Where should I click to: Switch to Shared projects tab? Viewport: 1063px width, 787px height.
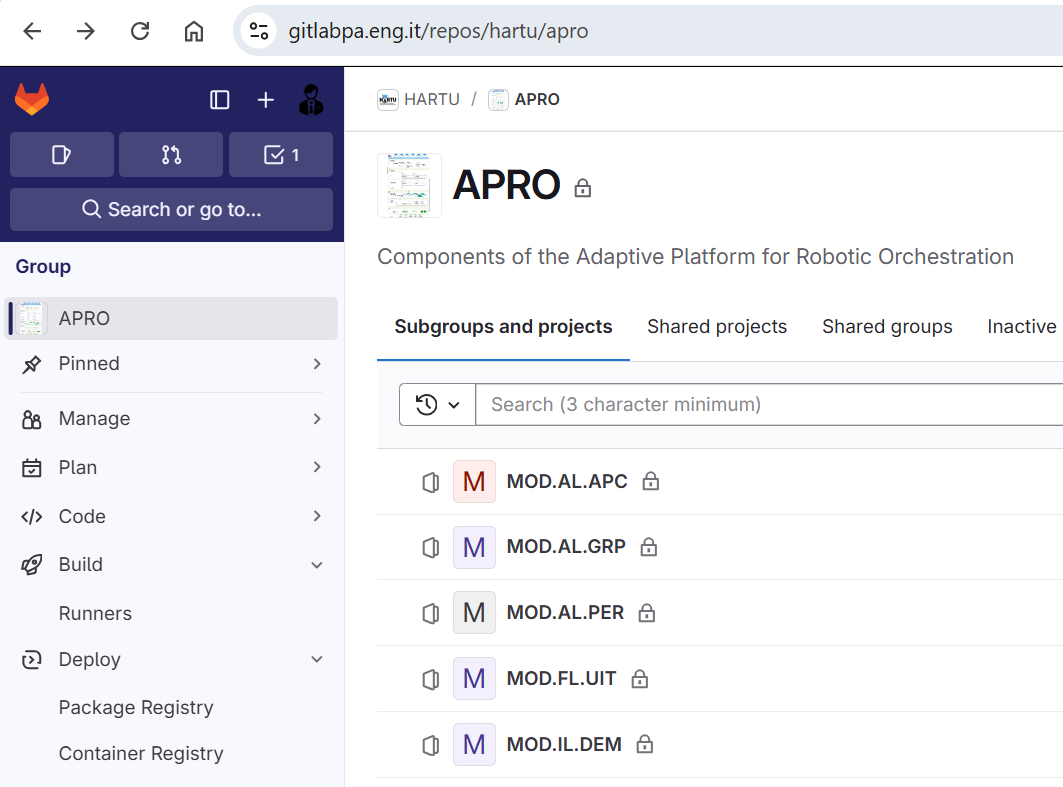pos(717,327)
